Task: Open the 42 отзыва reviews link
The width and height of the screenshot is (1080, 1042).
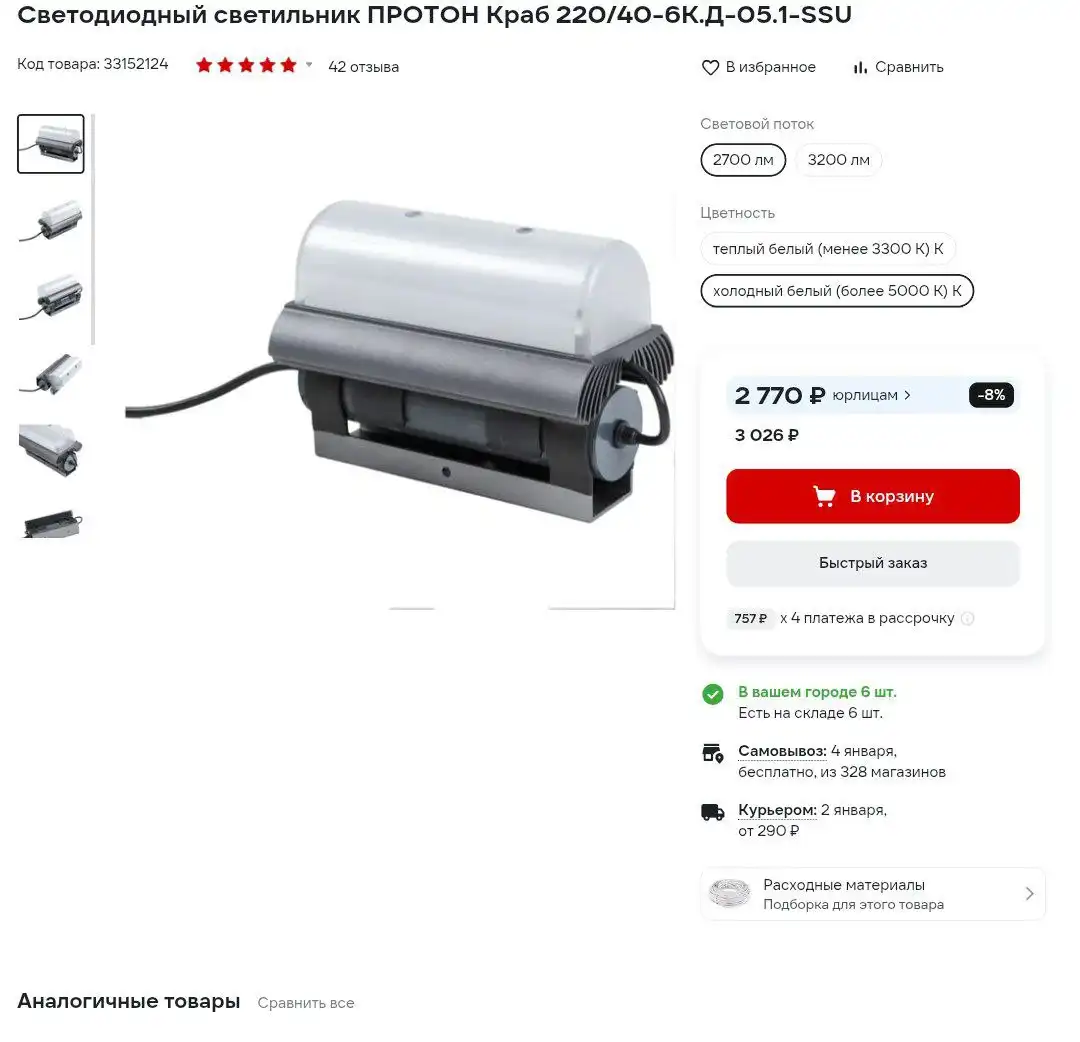Action: click(364, 67)
